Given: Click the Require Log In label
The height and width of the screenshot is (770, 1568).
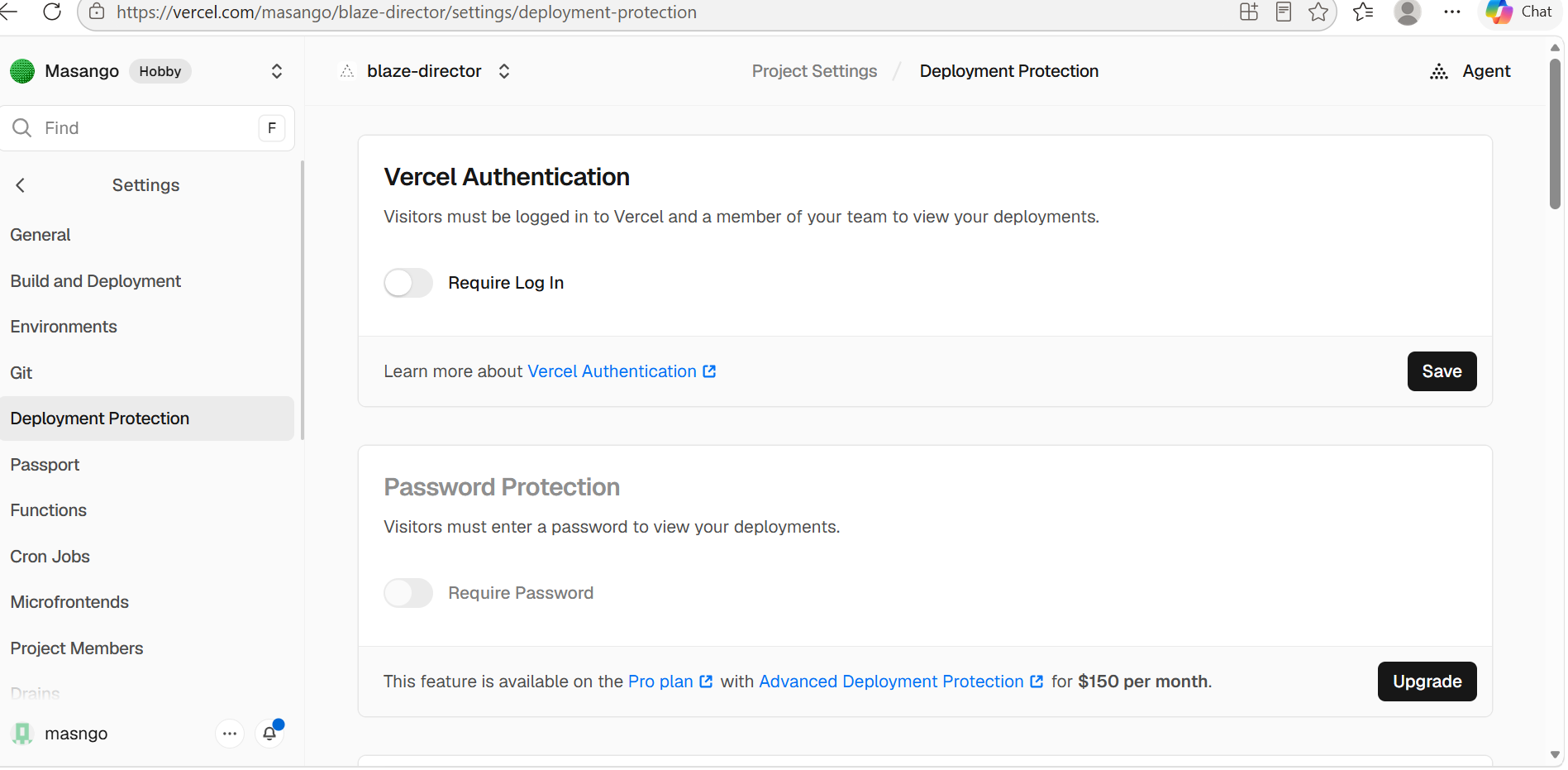Looking at the screenshot, I should click(506, 283).
